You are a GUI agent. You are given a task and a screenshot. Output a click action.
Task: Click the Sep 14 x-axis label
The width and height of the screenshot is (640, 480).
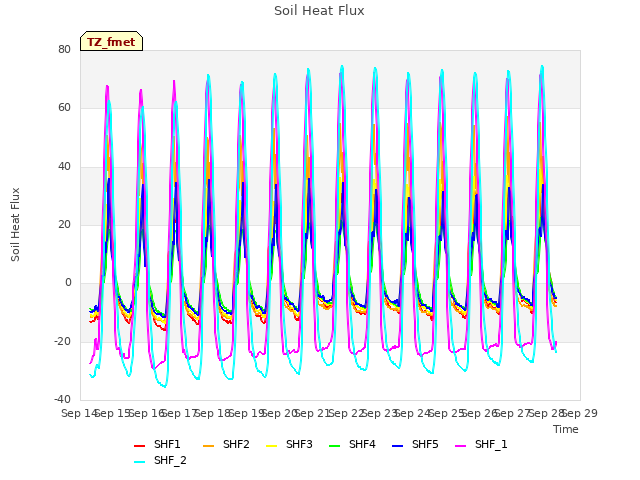click(79, 413)
